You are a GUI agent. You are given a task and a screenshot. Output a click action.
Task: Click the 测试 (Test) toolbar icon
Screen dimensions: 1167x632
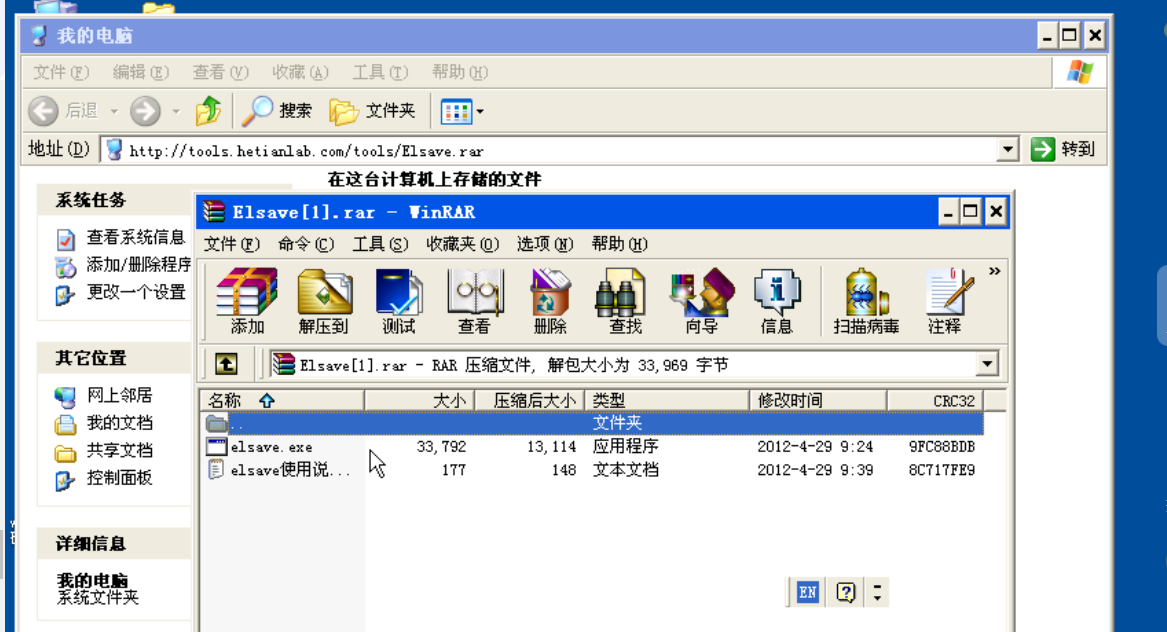pyautogui.click(x=399, y=301)
